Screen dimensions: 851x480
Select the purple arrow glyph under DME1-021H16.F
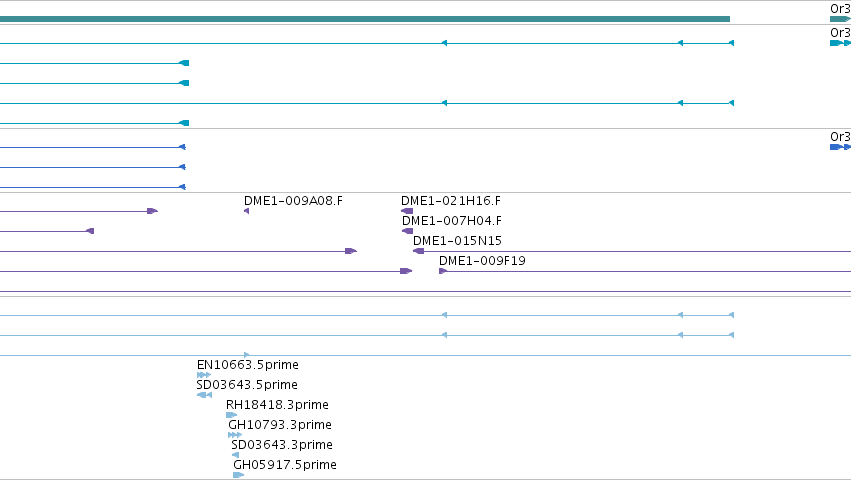(407, 211)
